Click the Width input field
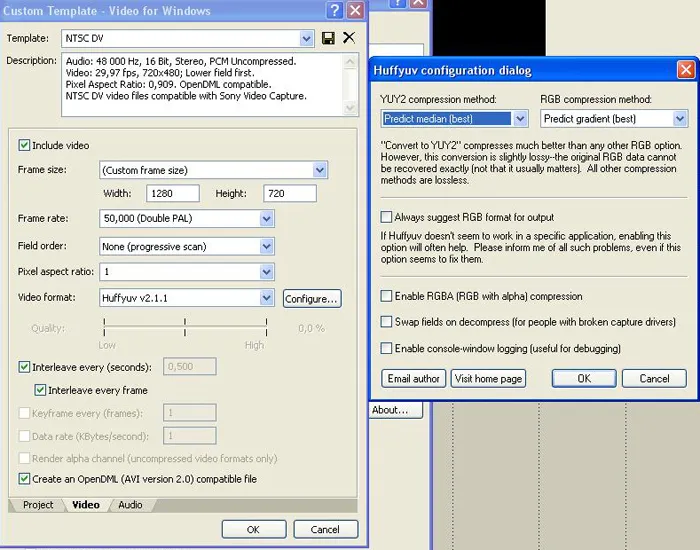Screen dimensions: 700x550 [x=173, y=194]
